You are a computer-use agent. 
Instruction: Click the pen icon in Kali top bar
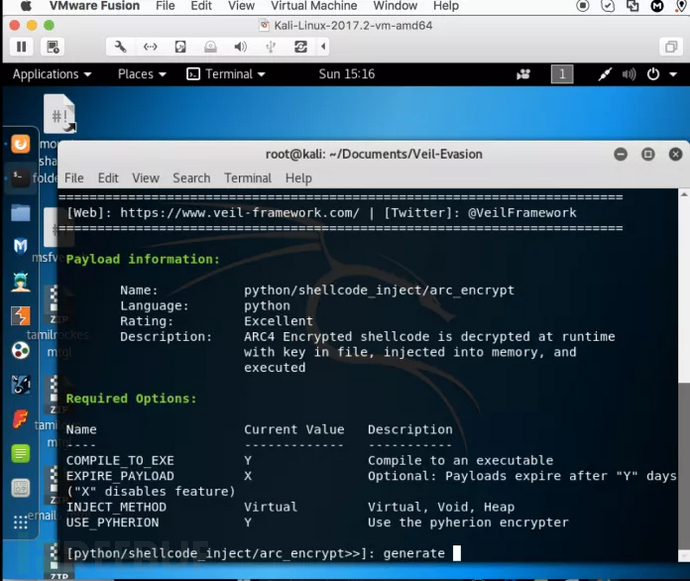[x=605, y=74]
